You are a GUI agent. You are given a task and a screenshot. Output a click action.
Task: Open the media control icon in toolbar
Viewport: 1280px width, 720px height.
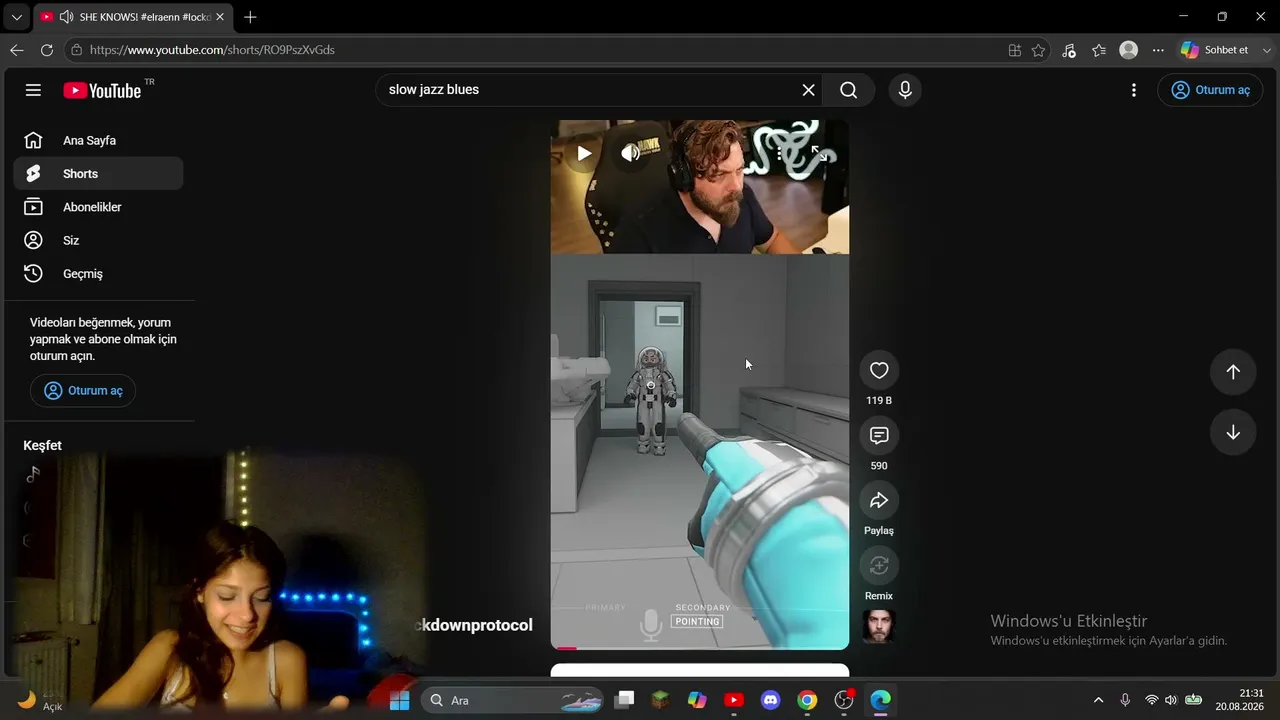click(x=1069, y=50)
